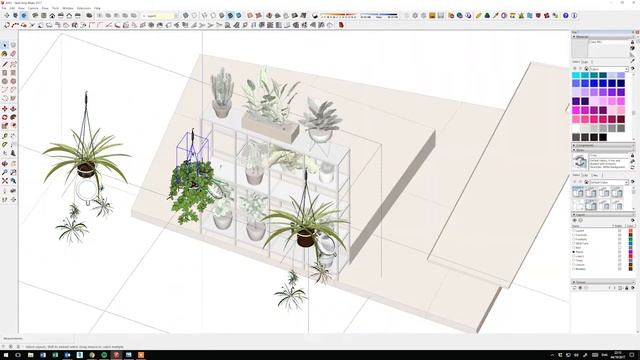The width and height of the screenshot is (640, 360).
Task: Pick the black color swatch
Action: [603, 137]
